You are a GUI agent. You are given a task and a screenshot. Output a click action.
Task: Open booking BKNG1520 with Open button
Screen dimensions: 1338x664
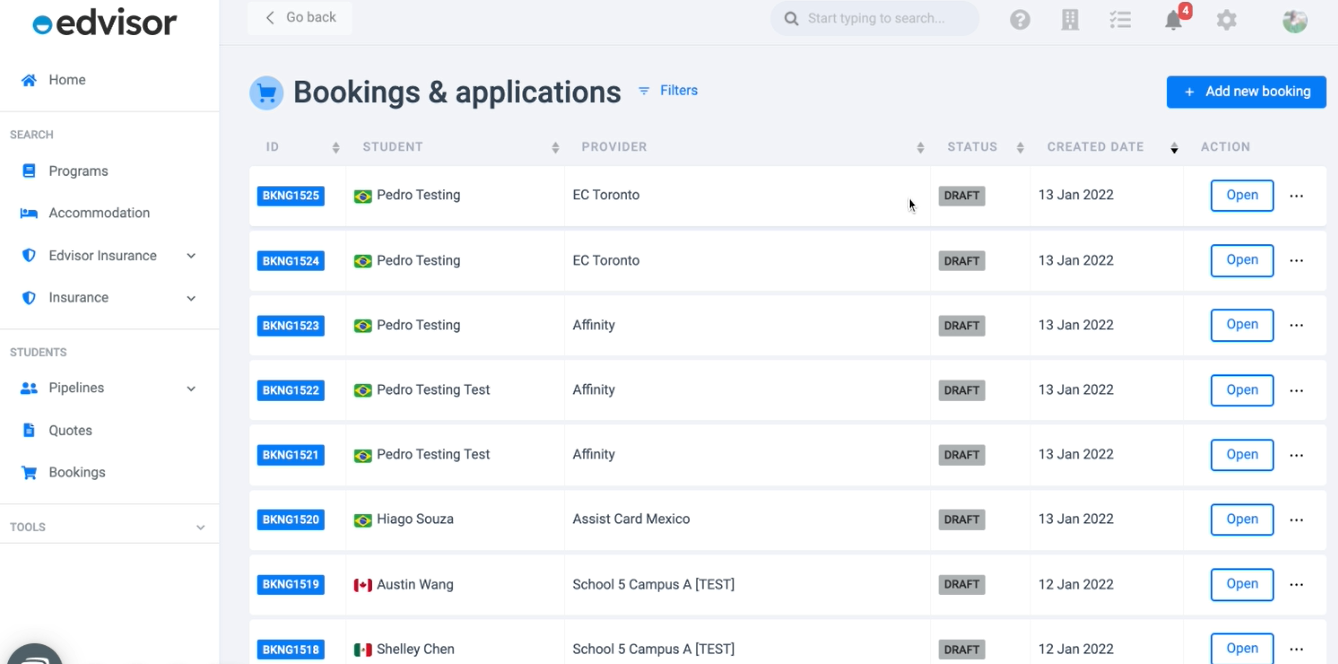[1242, 520]
